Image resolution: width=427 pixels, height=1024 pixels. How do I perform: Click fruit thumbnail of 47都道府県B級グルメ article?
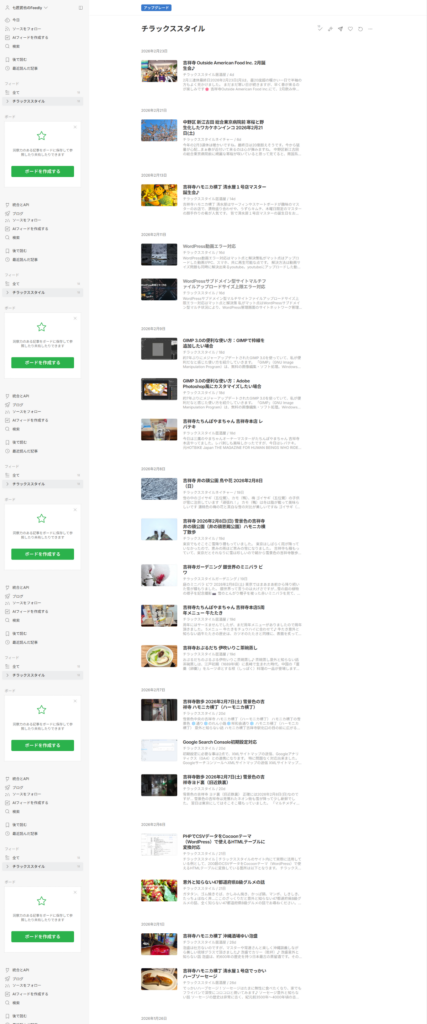pyautogui.click(x=159, y=890)
